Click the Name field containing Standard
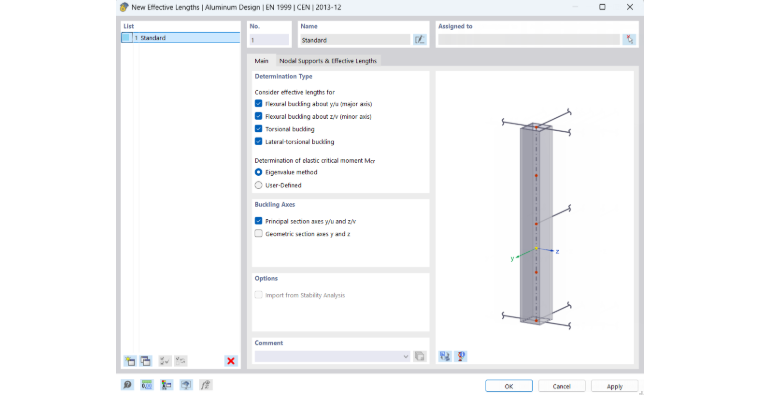 click(355, 40)
